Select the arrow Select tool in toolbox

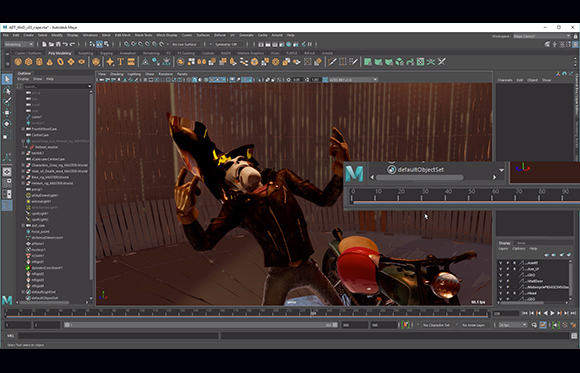(x=7, y=79)
